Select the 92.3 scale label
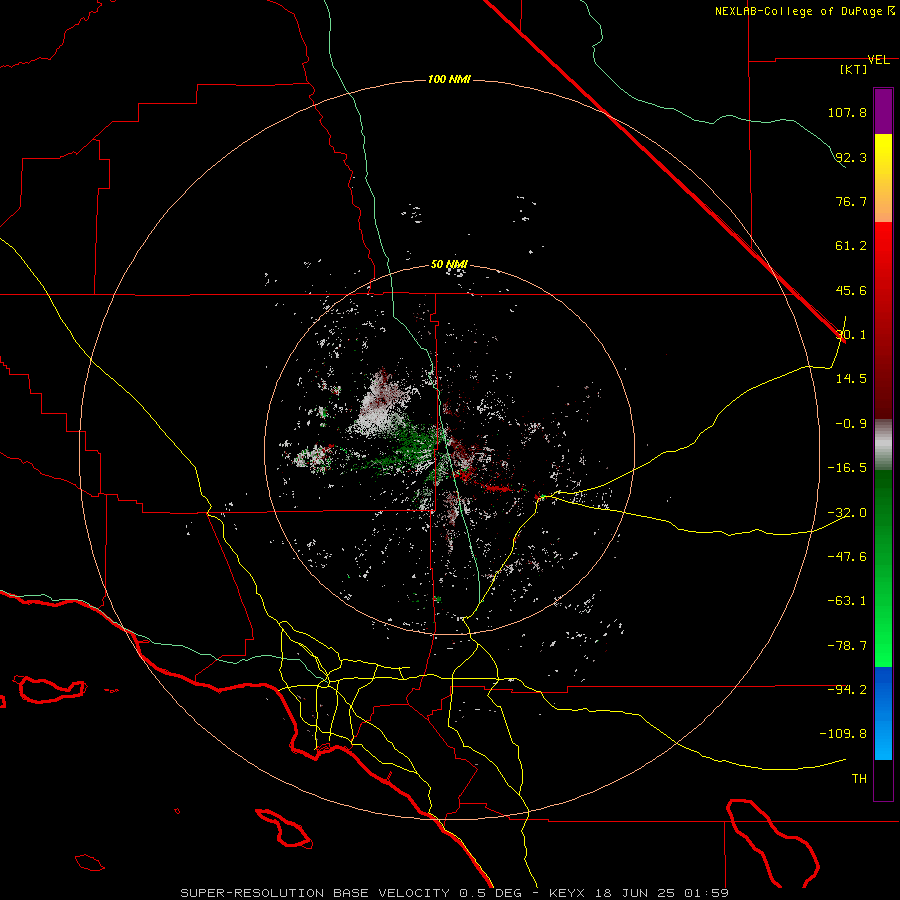 [x=851, y=157]
